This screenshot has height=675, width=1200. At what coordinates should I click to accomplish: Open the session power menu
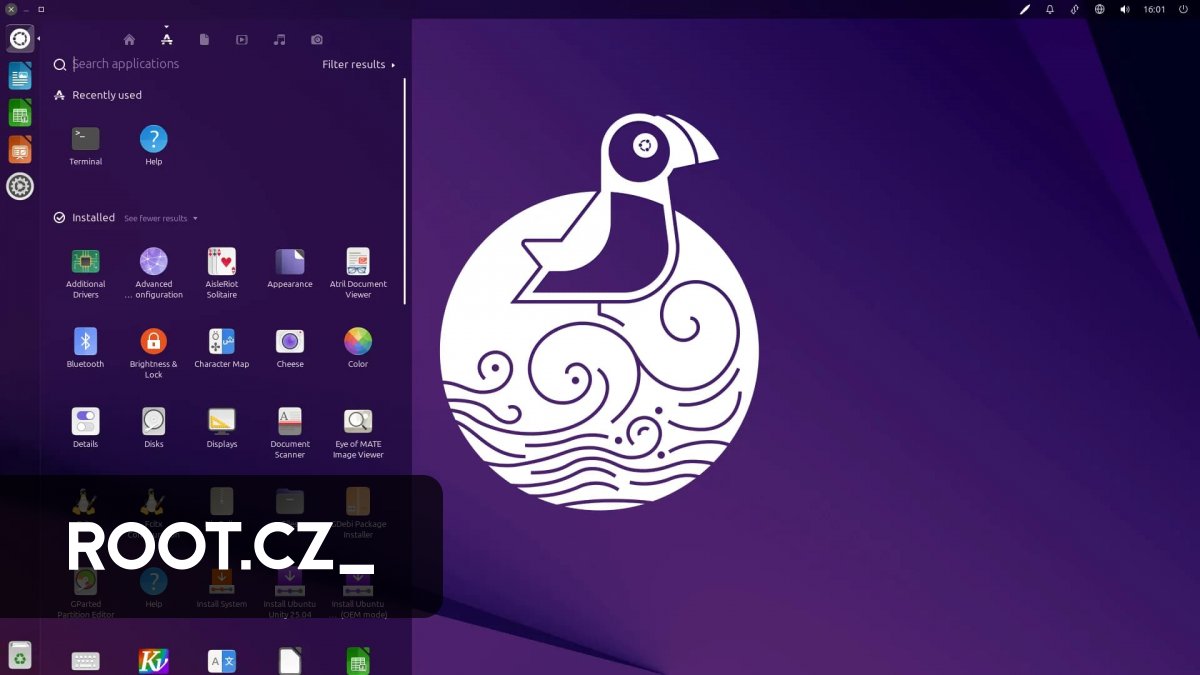(x=1182, y=9)
